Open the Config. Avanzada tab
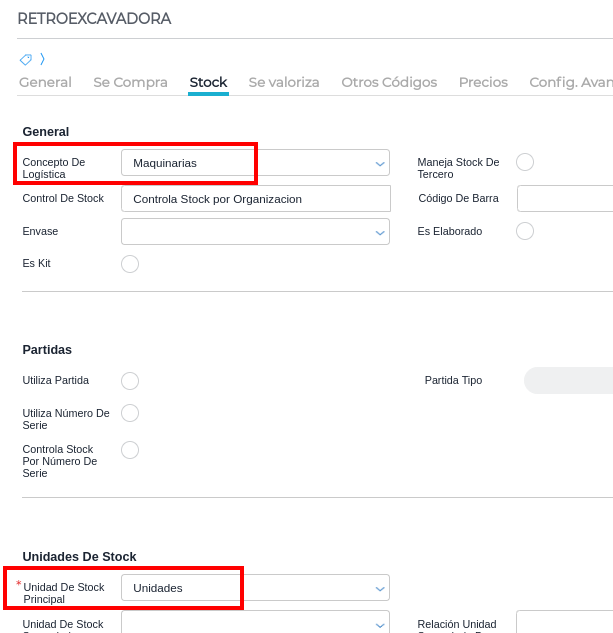This screenshot has width=613, height=633. (x=570, y=82)
